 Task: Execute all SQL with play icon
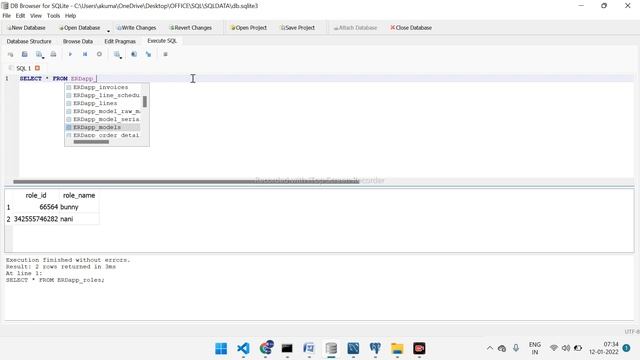pyautogui.click(x=70, y=54)
